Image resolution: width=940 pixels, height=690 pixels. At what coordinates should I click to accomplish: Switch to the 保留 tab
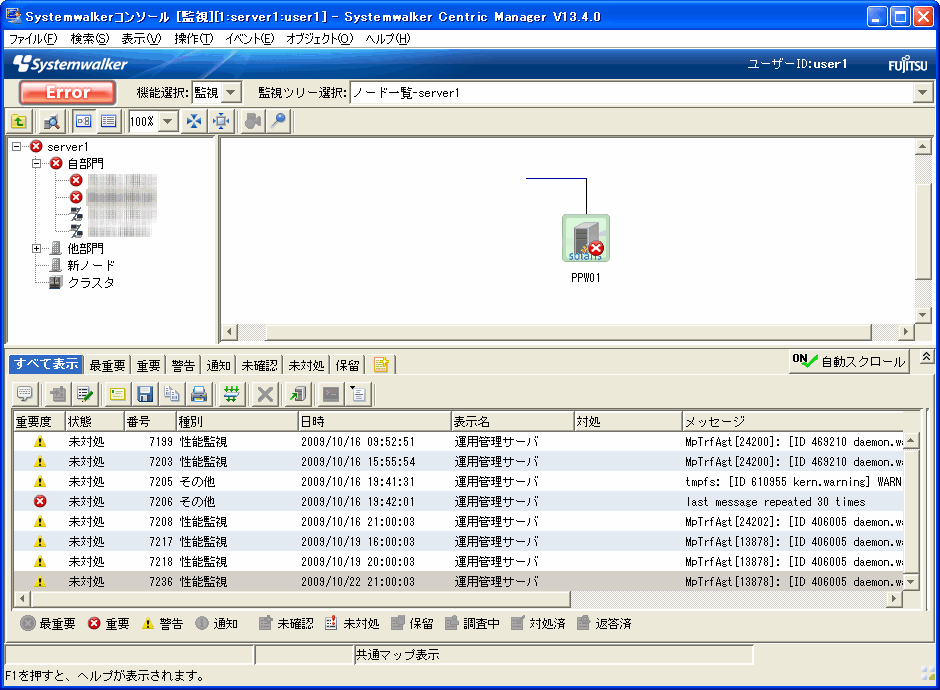(x=347, y=365)
